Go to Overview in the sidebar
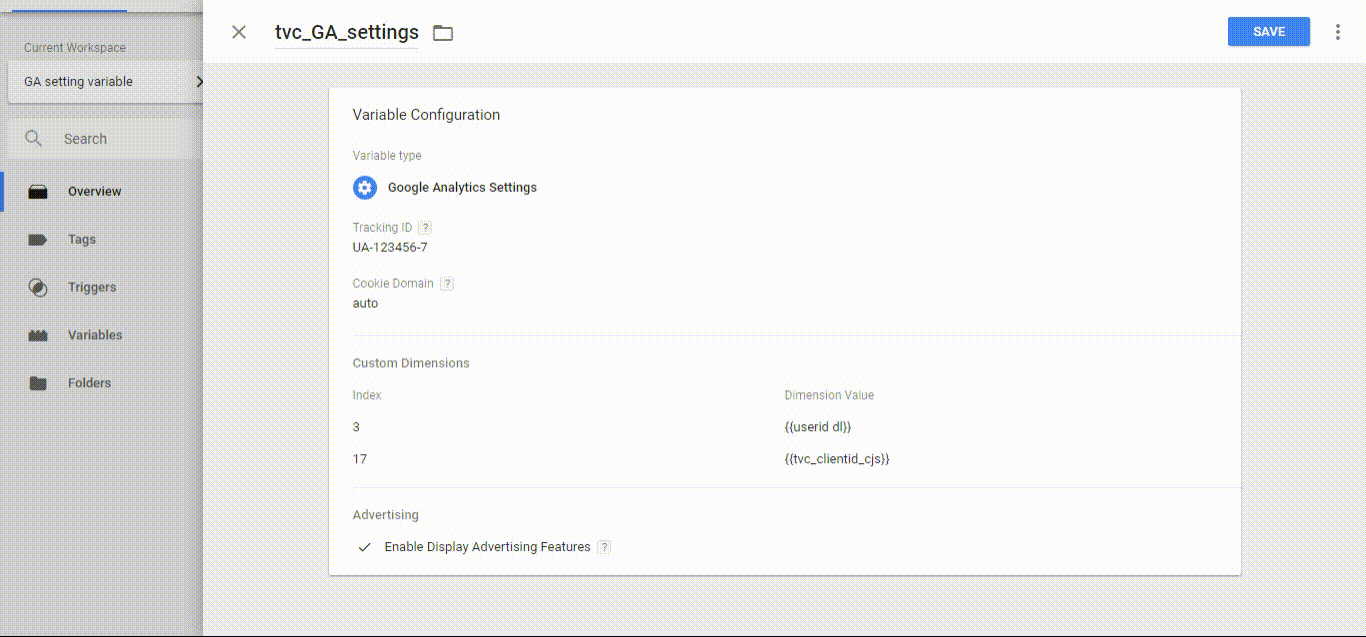This screenshot has width=1366, height=637. [x=94, y=191]
